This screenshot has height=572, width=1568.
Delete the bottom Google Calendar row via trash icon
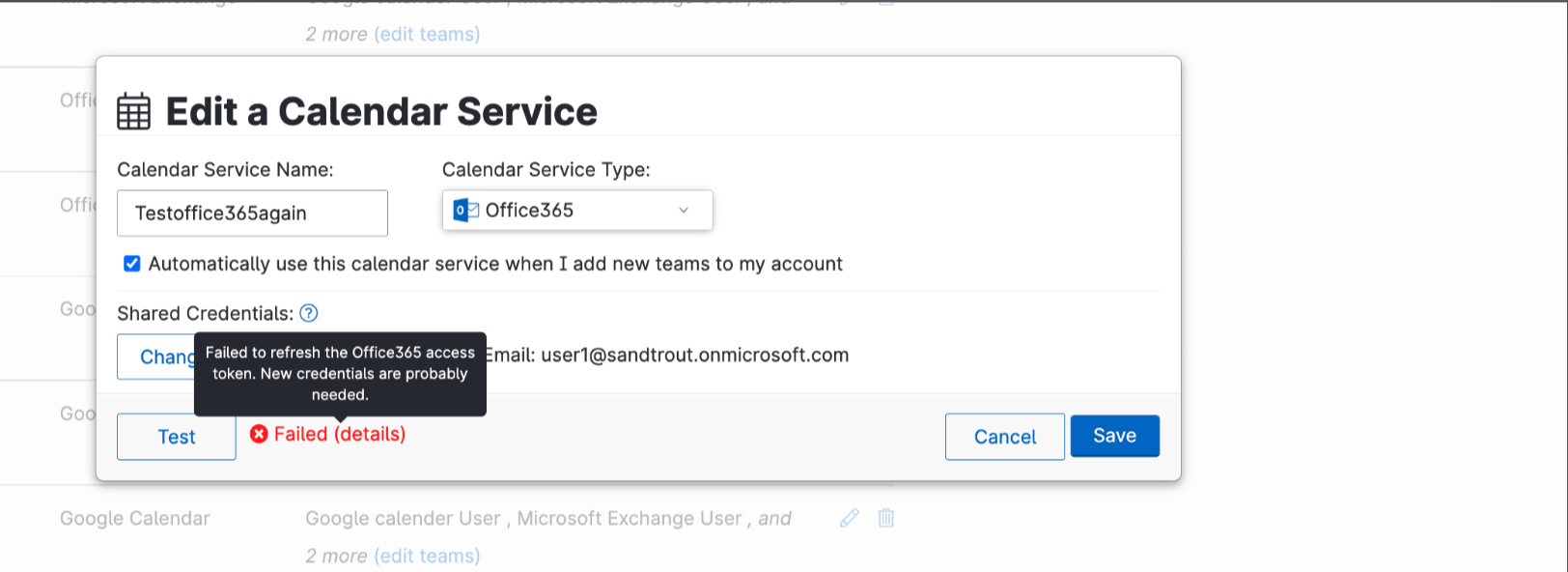click(x=885, y=518)
